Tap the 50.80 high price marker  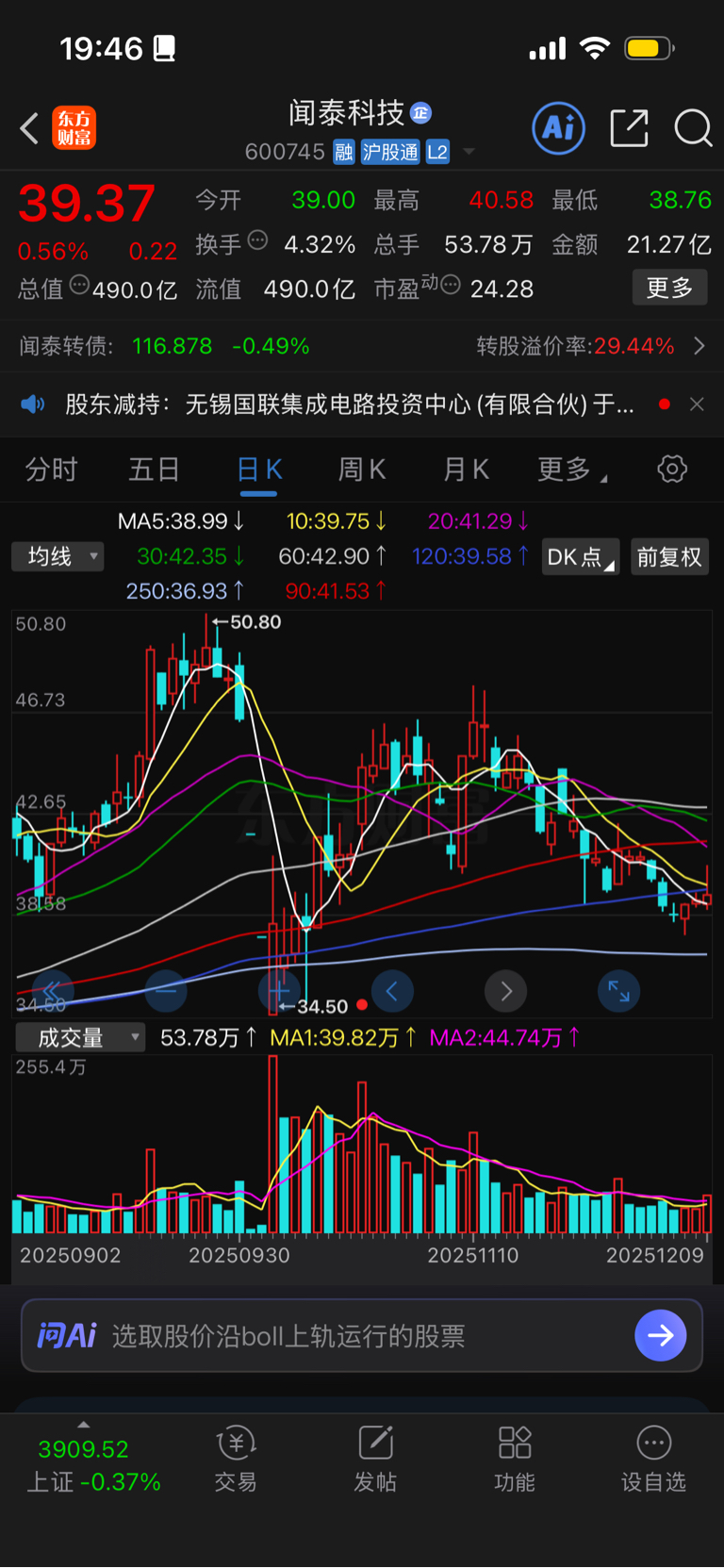pyautogui.click(x=246, y=622)
